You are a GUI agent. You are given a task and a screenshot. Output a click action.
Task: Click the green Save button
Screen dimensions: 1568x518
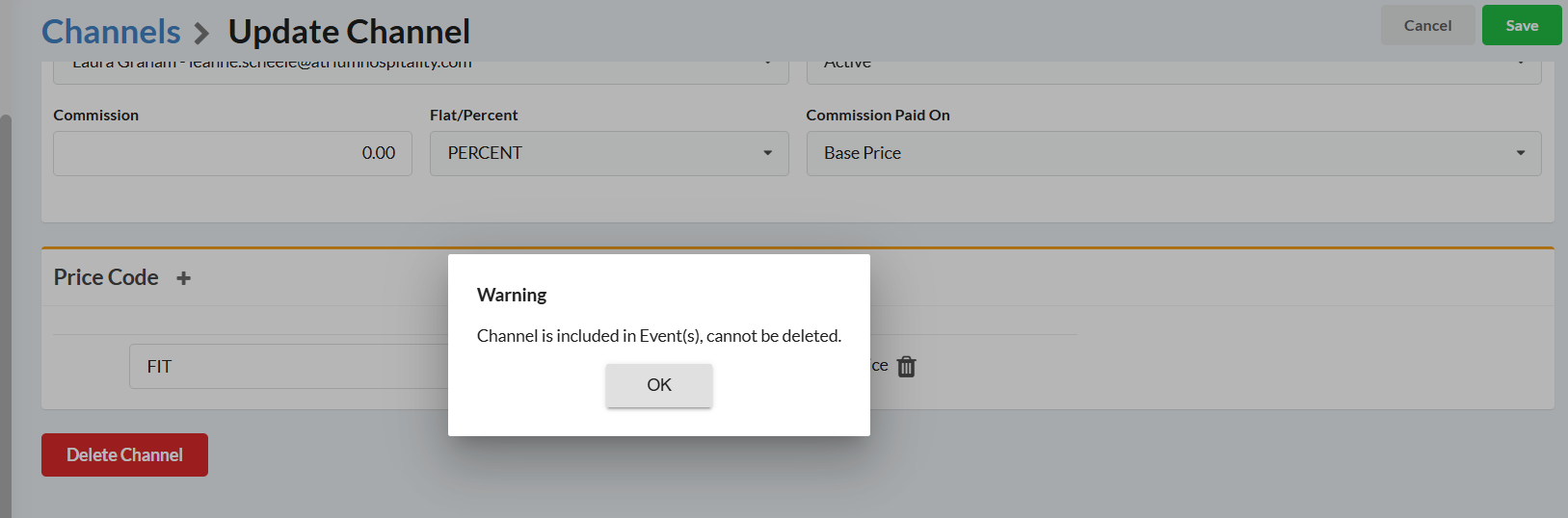(1521, 26)
